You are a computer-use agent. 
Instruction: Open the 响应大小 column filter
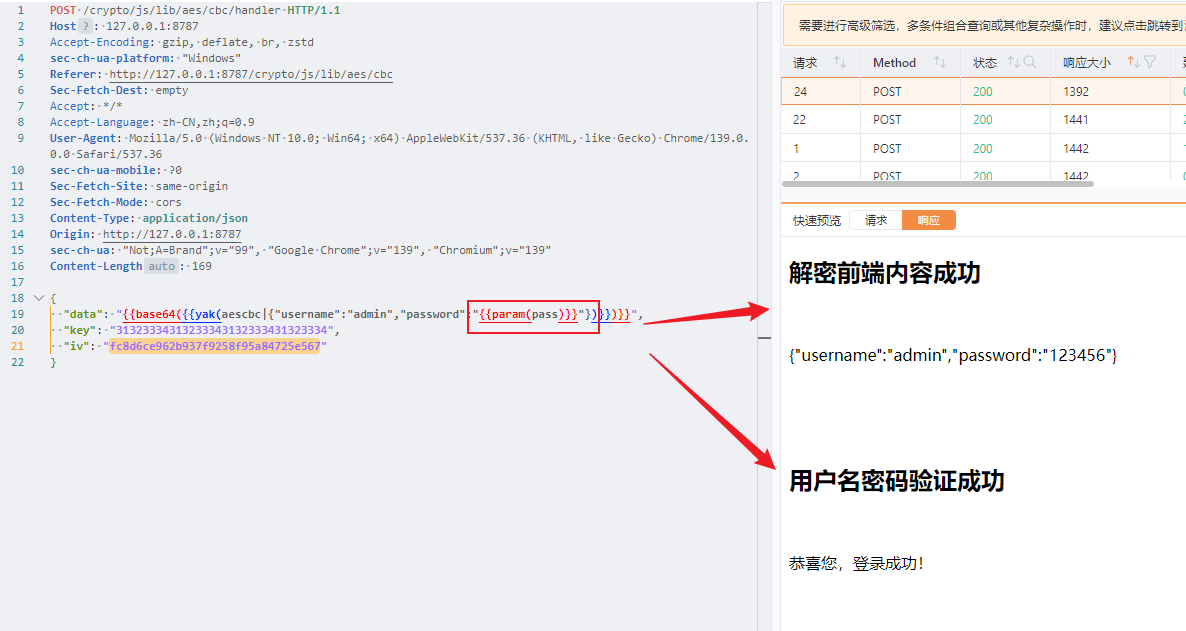click(x=1150, y=62)
